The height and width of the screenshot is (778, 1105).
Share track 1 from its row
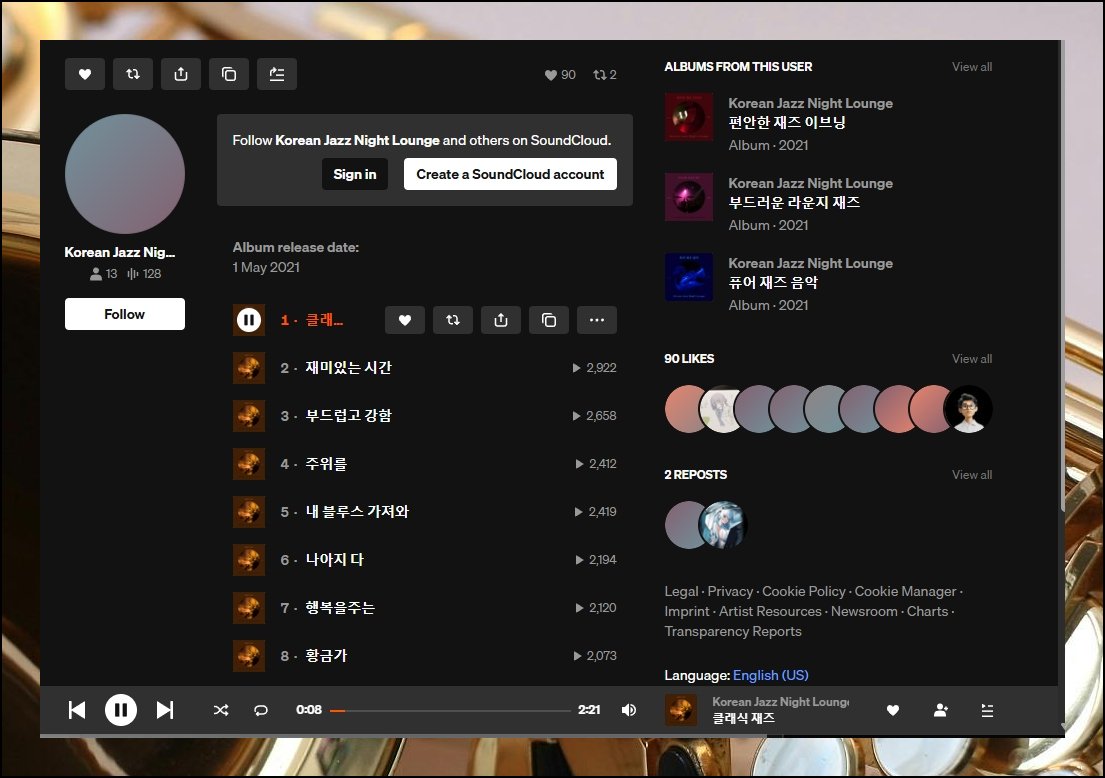[x=500, y=320]
